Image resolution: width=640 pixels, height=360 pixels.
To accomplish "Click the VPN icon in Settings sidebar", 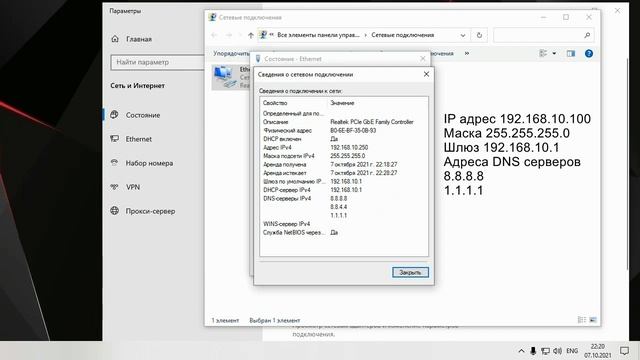I will click(115, 187).
